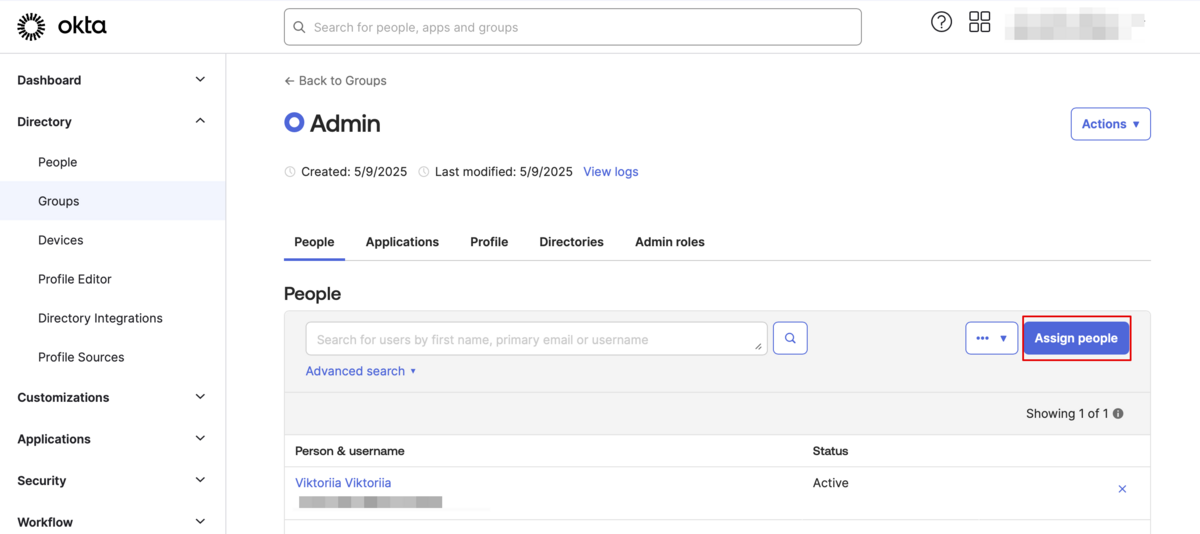Open the Profile tab
1200x534 pixels.
[489, 242]
